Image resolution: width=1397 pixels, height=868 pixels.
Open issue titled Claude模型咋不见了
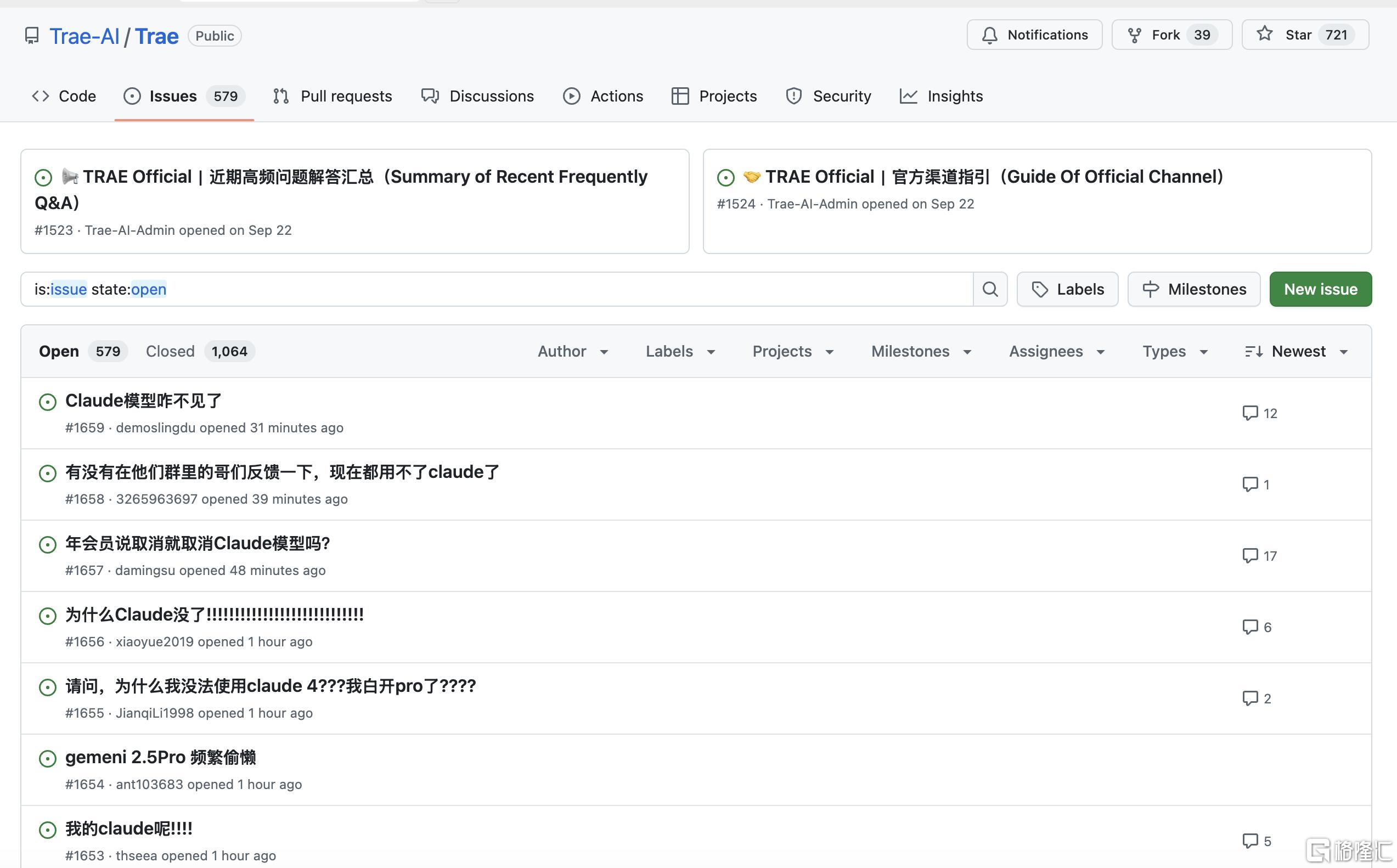(143, 401)
